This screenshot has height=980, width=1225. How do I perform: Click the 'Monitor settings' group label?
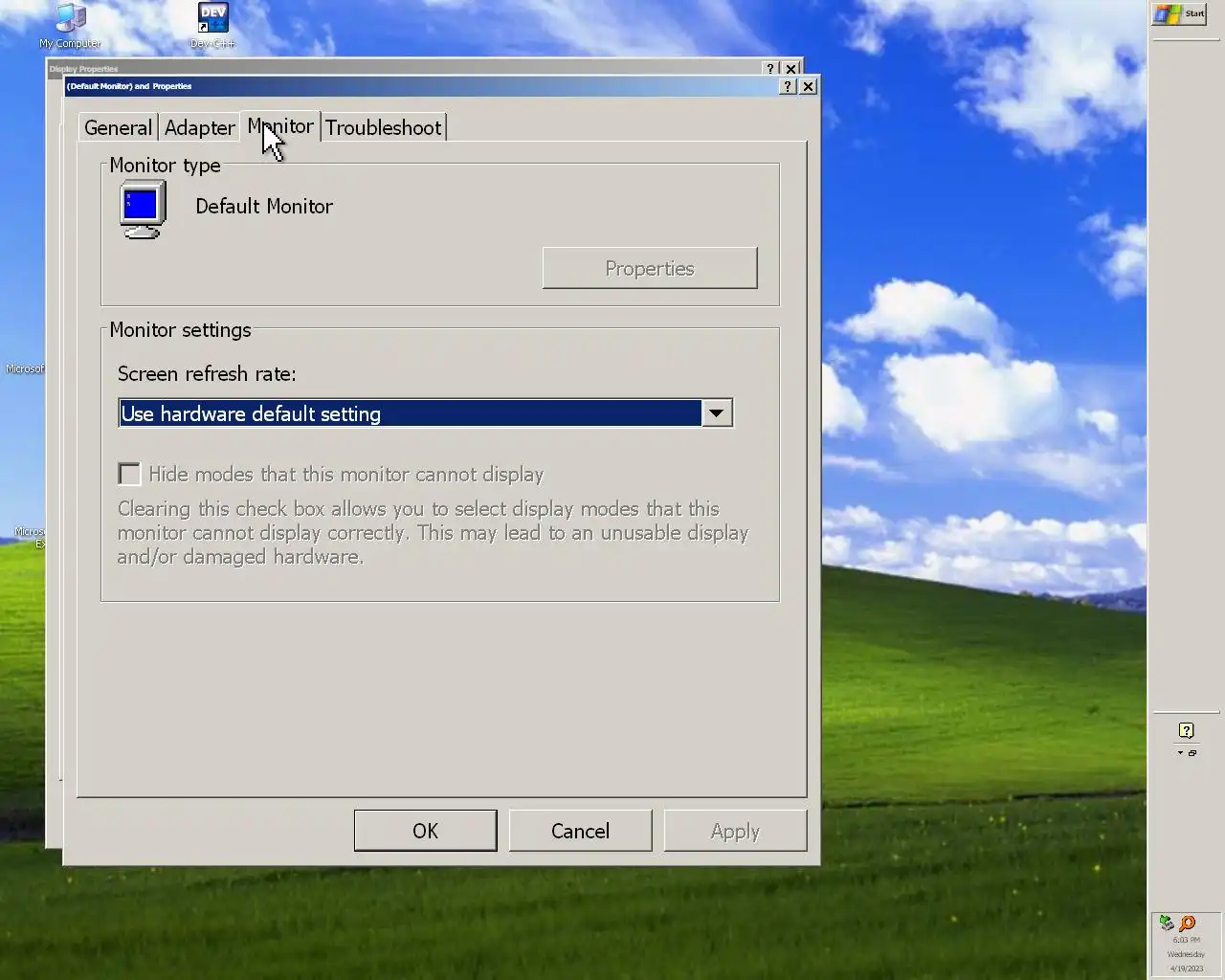180,329
